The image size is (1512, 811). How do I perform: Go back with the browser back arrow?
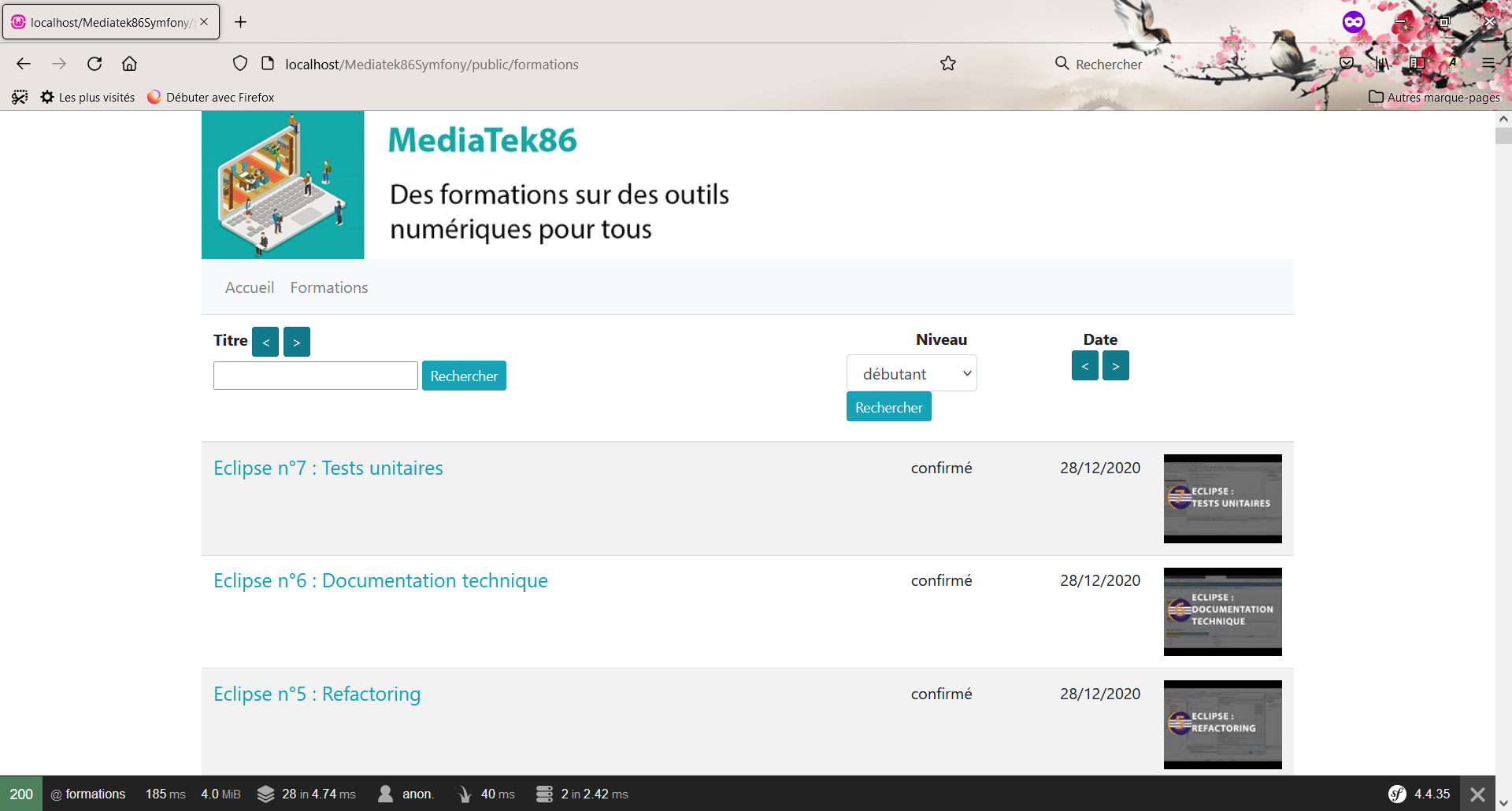pyautogui.click(x=24, y=64)
